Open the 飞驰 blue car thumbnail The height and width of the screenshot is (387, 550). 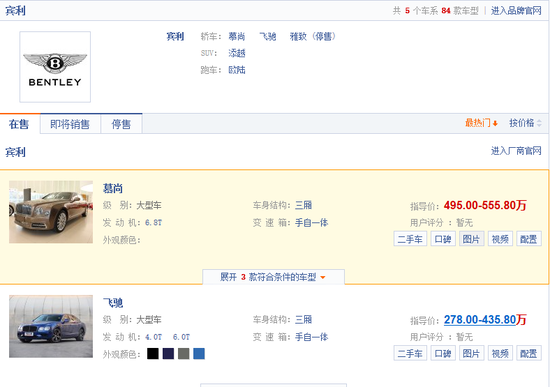pos(51,326)
